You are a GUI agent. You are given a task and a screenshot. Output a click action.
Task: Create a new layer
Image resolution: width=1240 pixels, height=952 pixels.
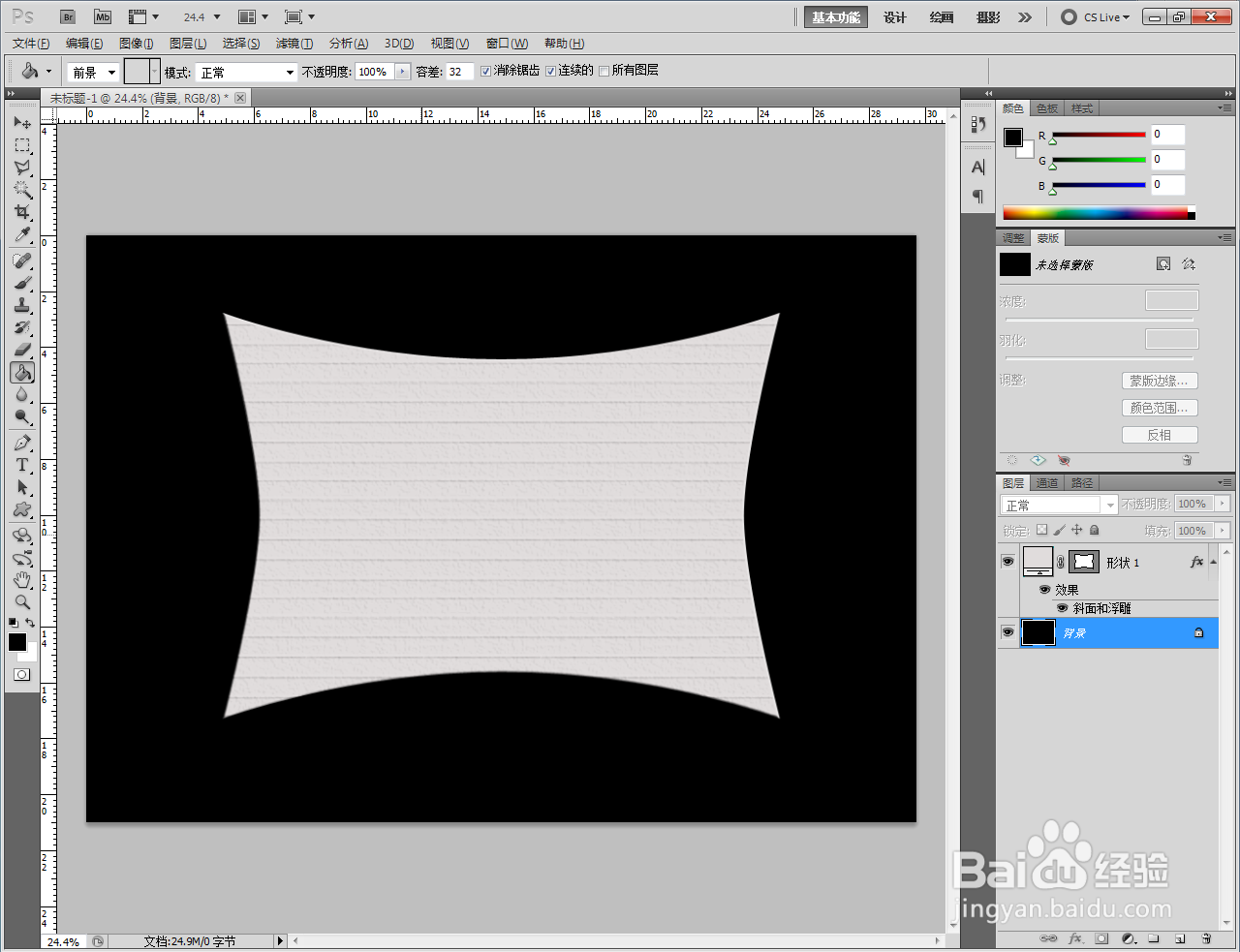1180,938
